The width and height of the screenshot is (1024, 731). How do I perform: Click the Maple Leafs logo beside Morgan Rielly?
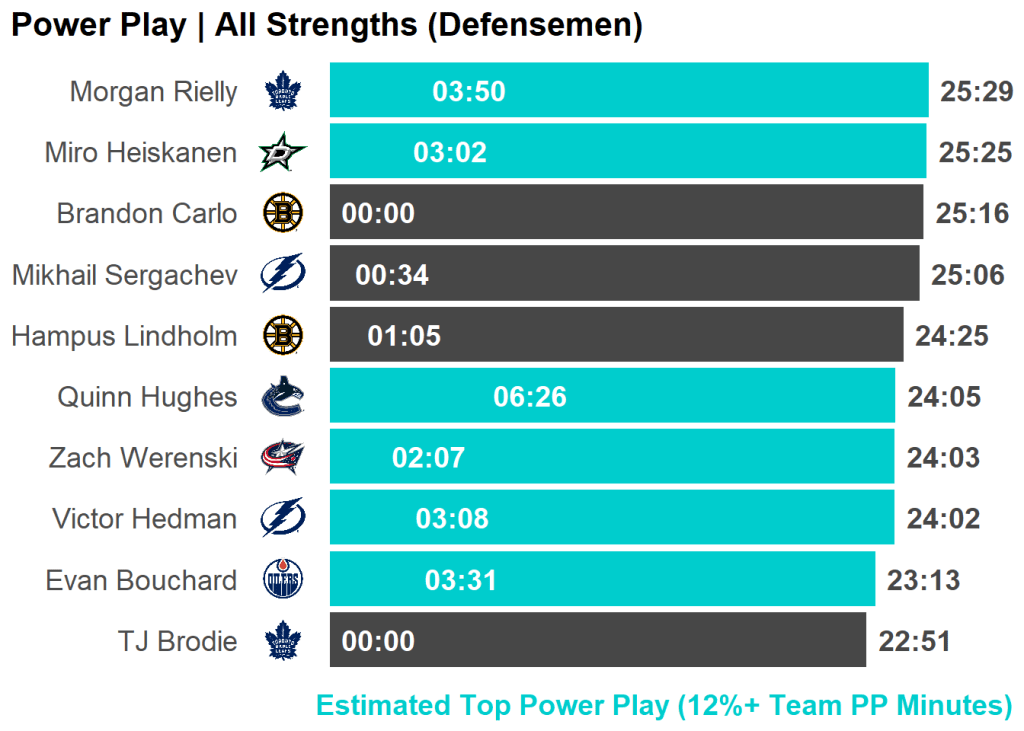pos(283,92)
